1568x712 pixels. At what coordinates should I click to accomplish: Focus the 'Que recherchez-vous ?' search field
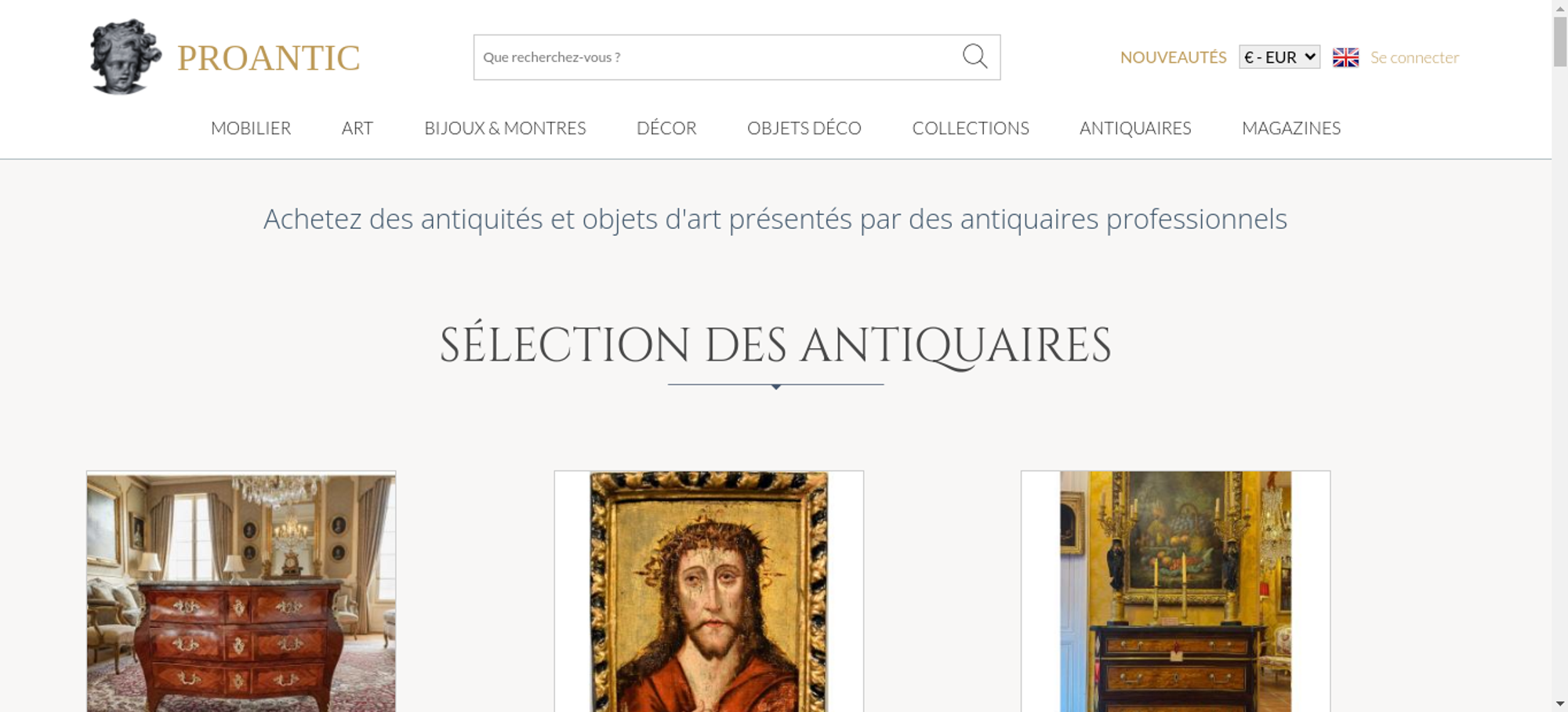click(713, 57)
